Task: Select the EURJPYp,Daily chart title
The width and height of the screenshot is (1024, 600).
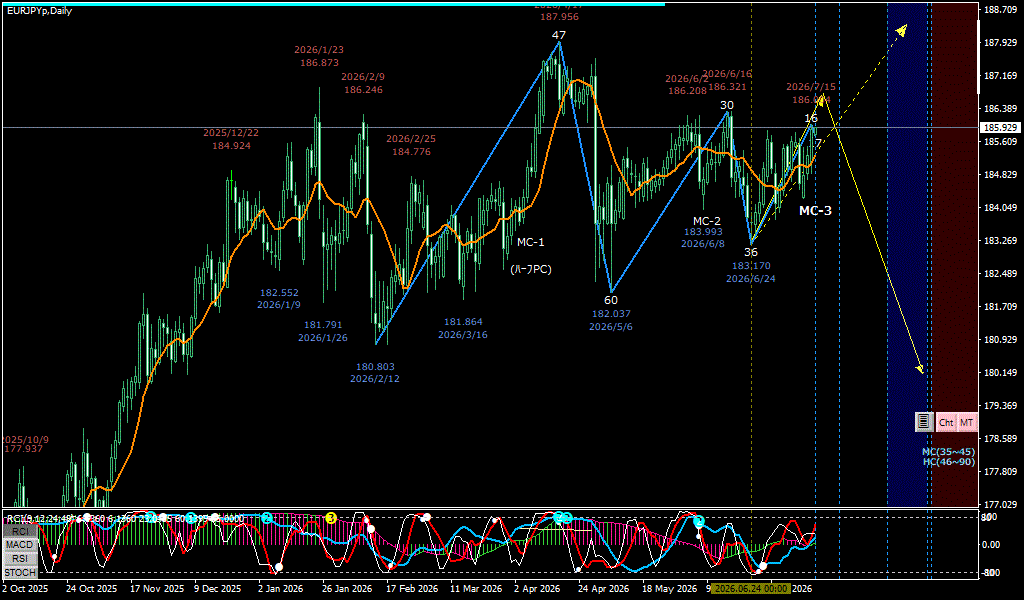Action: coord(39,11)
